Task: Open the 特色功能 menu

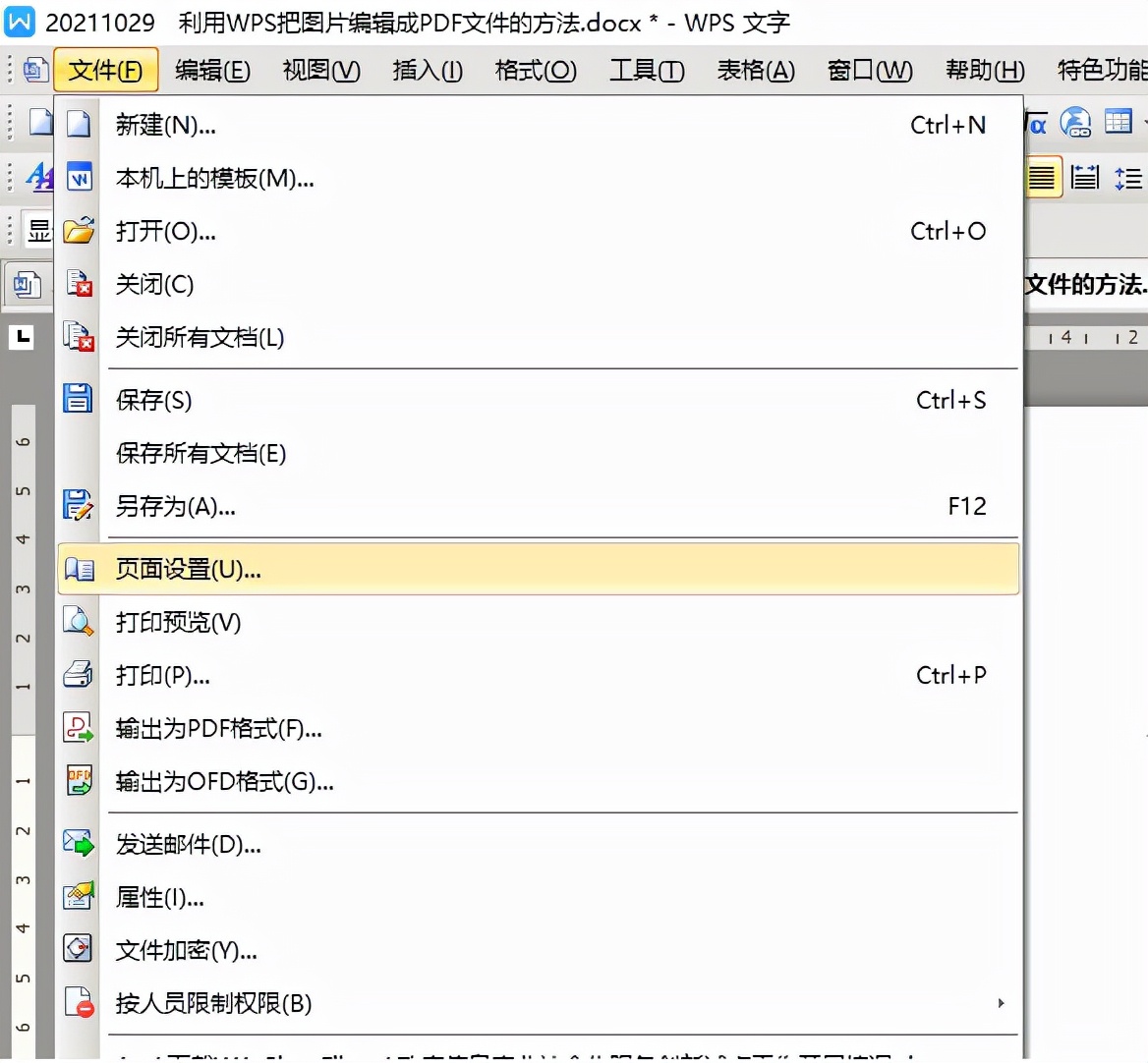Action: [1101, 70]
